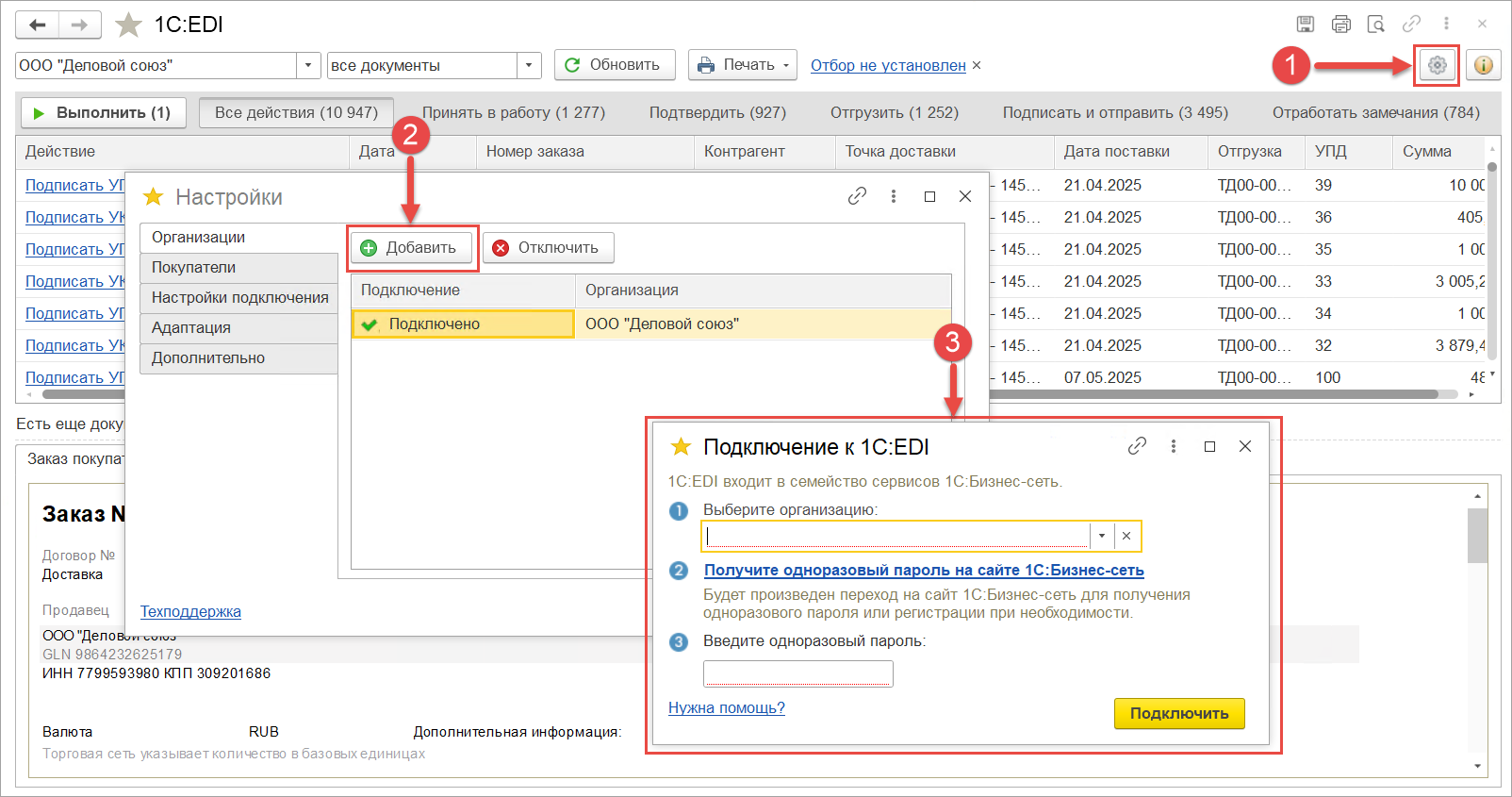Switch to Подтвердить (927) tab
1512x797 pixels.
[x=717, y=112]
